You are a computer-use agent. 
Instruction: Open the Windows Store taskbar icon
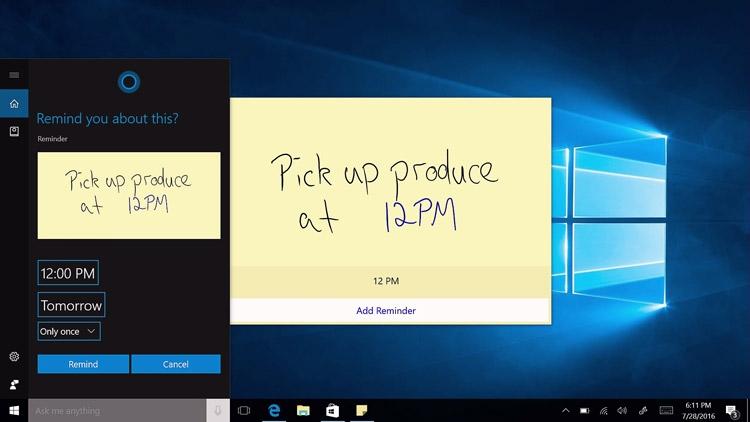332,411
